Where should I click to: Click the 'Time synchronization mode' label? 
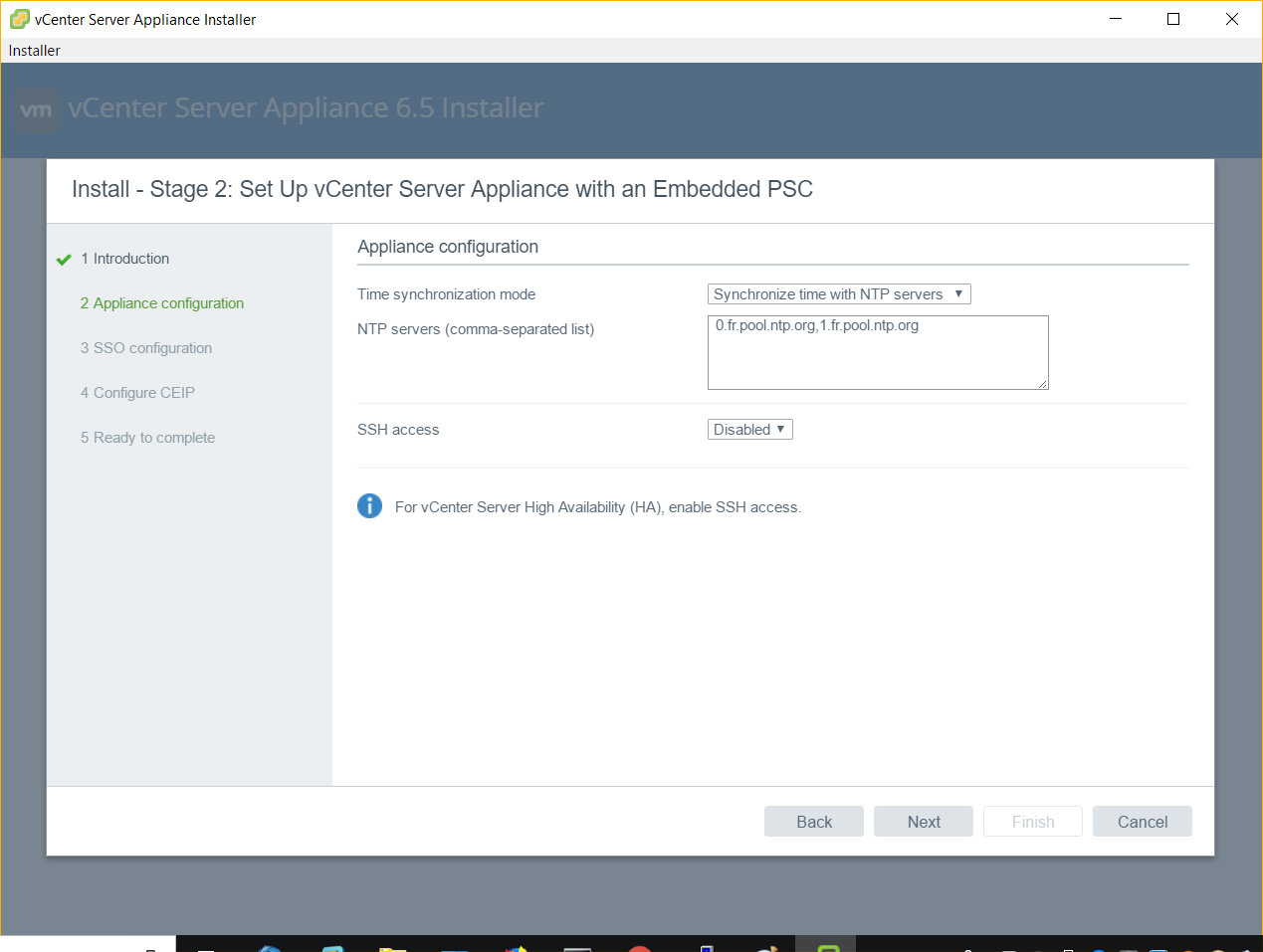click(x=446, y=294)
